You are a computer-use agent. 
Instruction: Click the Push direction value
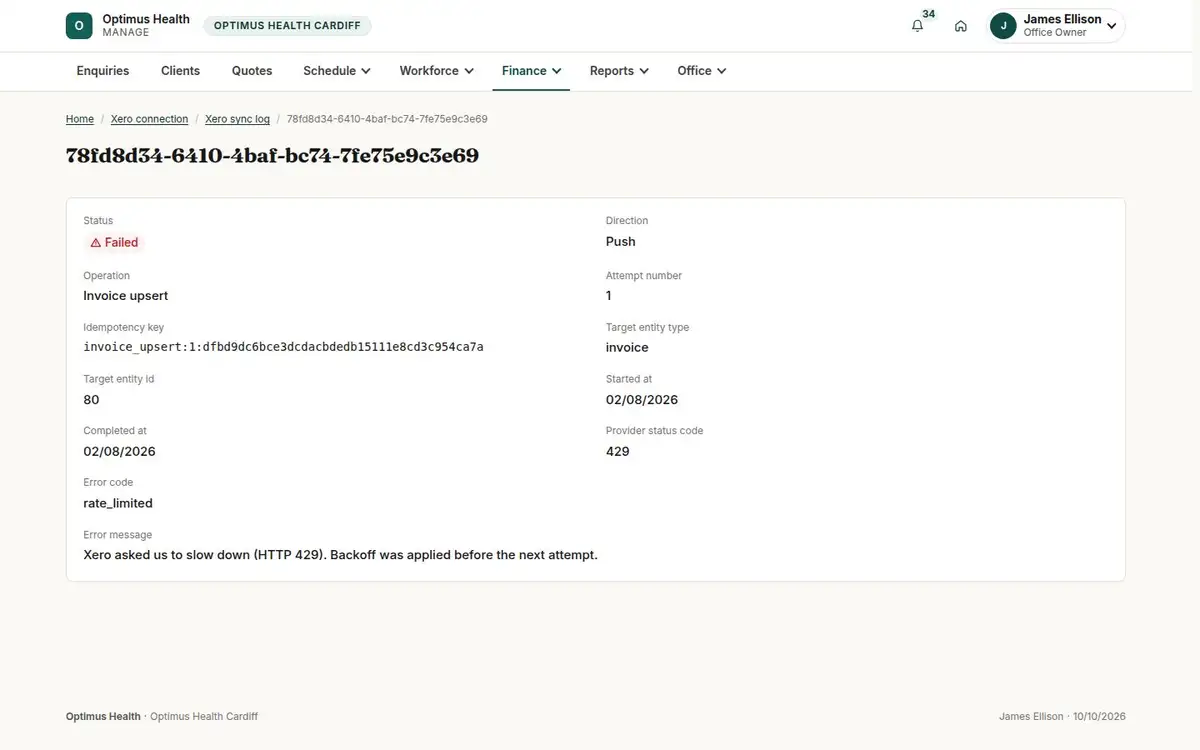pos(621,241)
